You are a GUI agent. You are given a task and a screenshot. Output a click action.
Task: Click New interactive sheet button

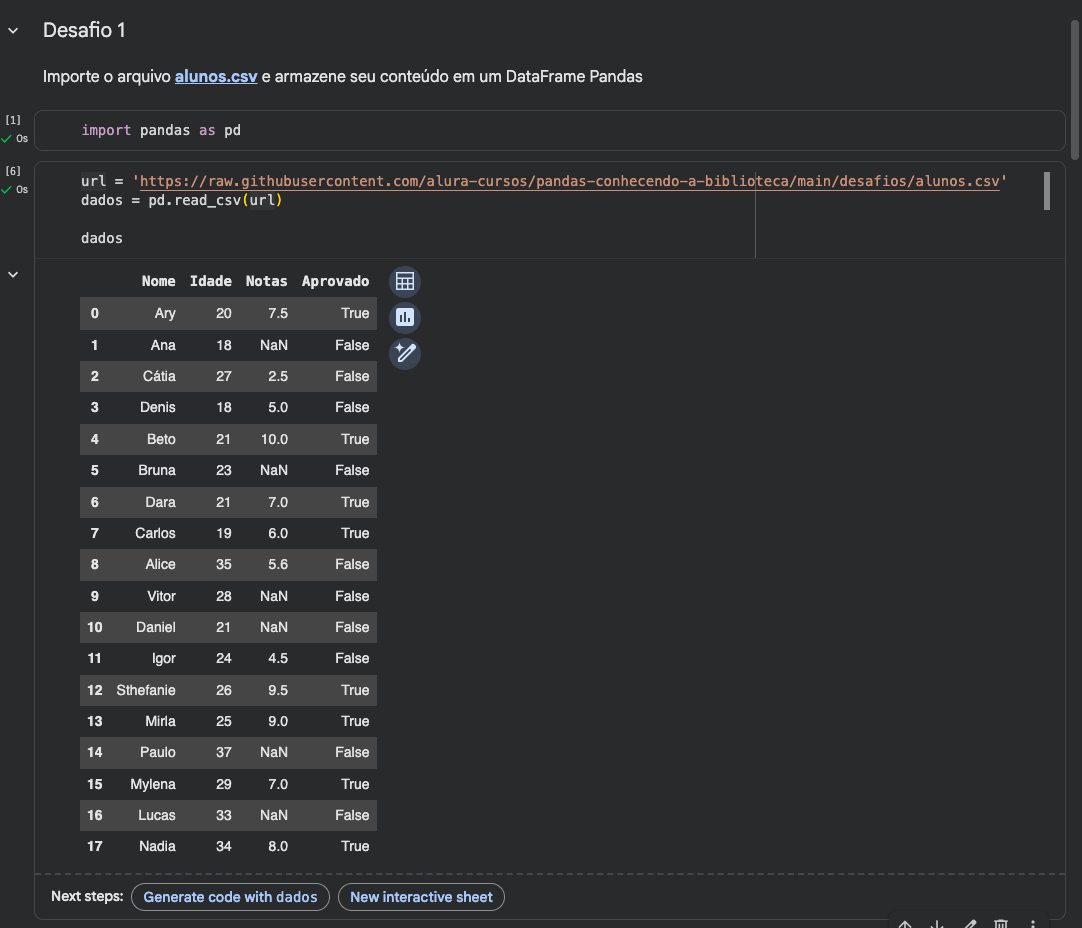point(421,897)
